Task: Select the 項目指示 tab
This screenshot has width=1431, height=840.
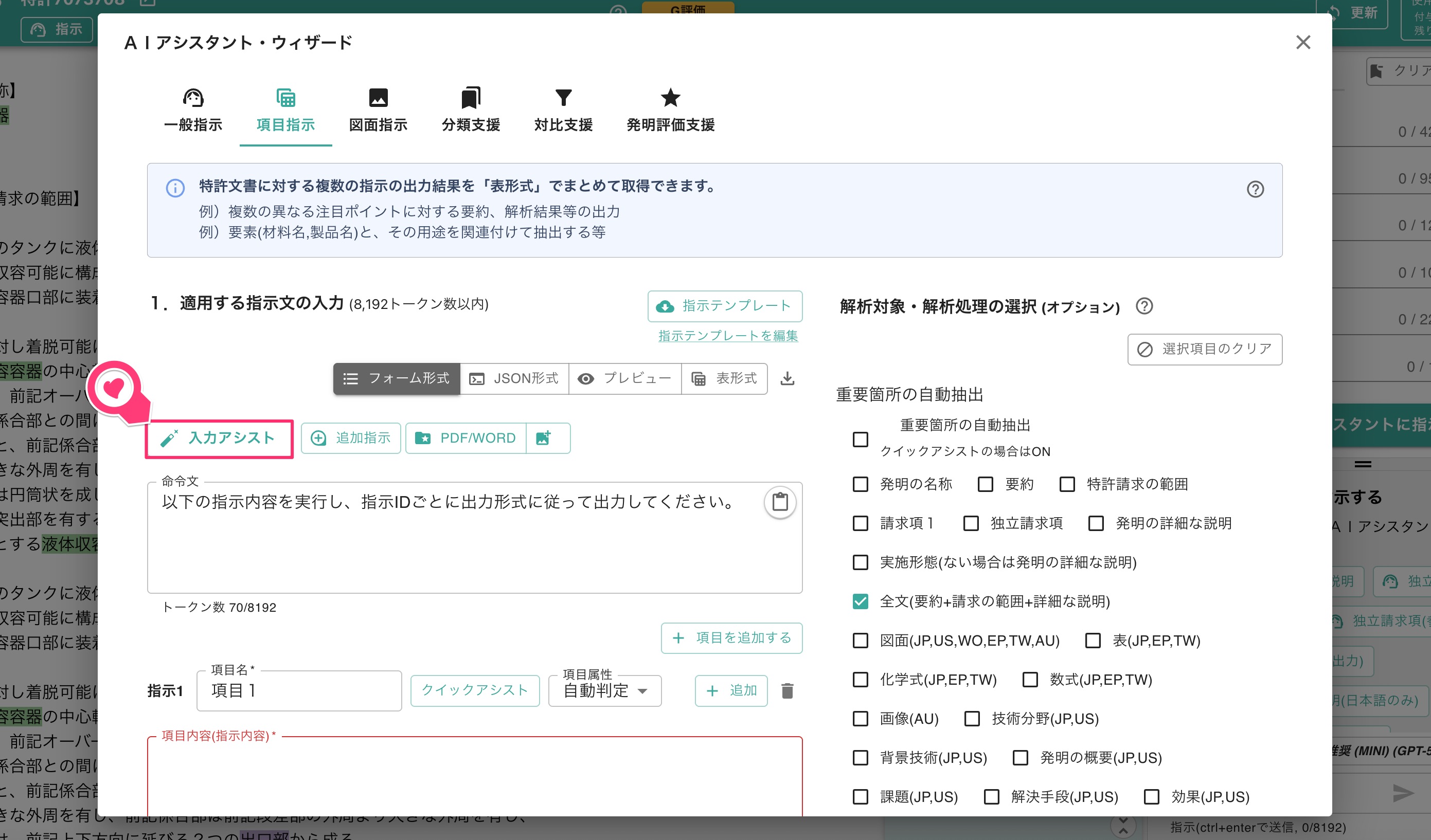Action: tap(285, 111)
